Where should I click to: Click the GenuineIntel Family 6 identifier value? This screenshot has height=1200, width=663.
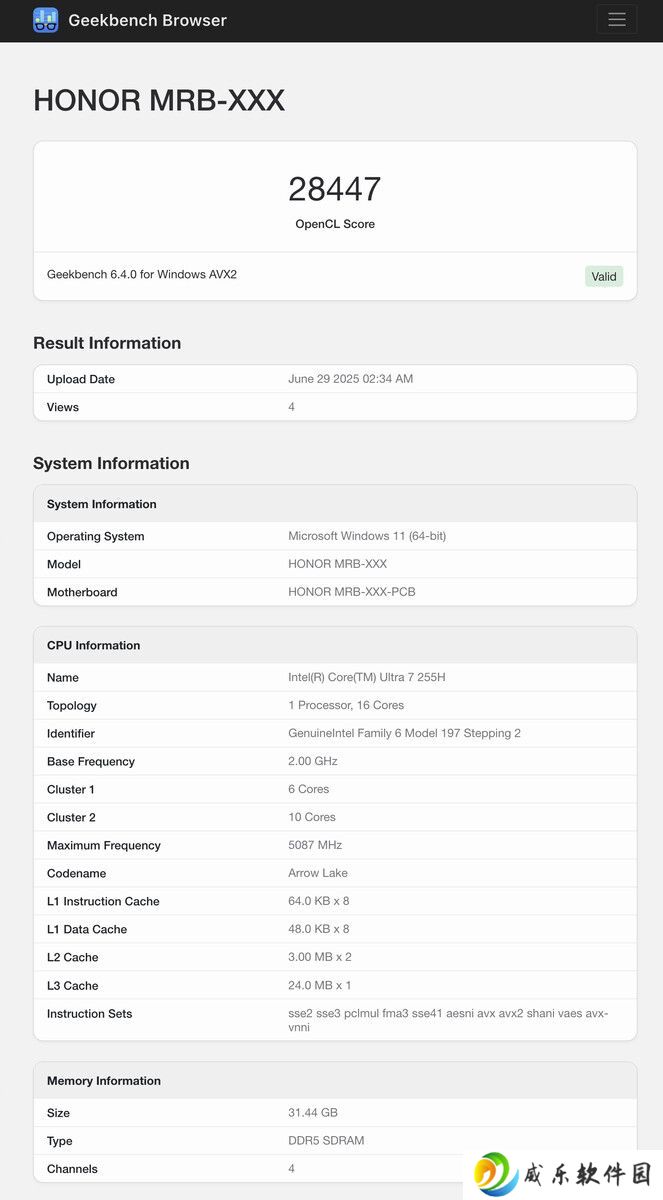tap(404, 733)
